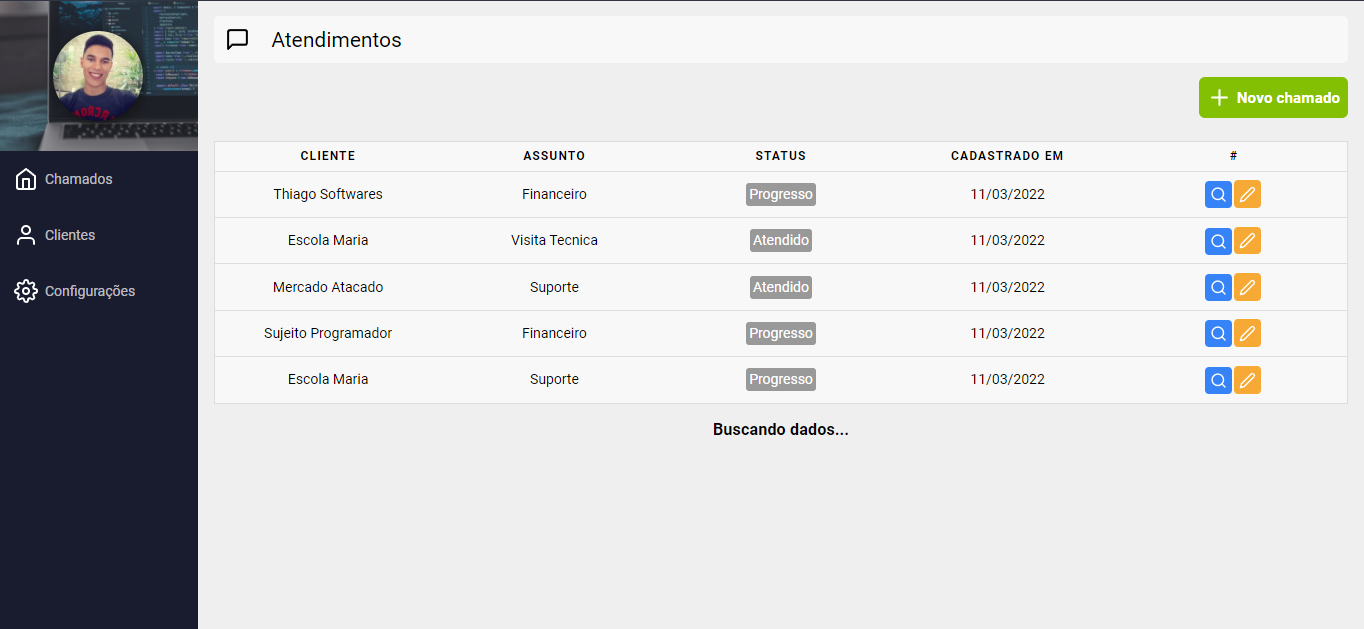
Task: Click the chat bubble icon beside Atendimentos
Action: (237, 40)
